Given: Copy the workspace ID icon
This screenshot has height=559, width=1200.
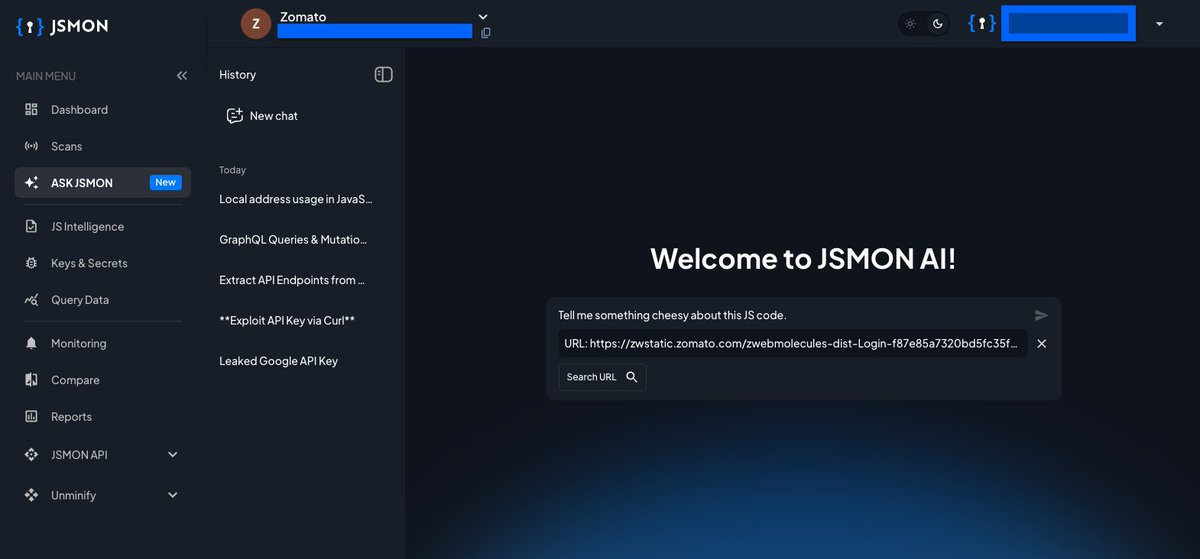Looking at the screenshot, I should coord(486,33).
